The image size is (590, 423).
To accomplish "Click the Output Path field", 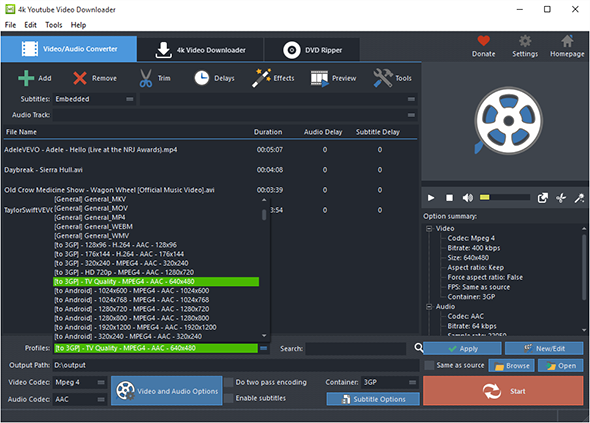I will pyautogui.click(x=236, y=365).
